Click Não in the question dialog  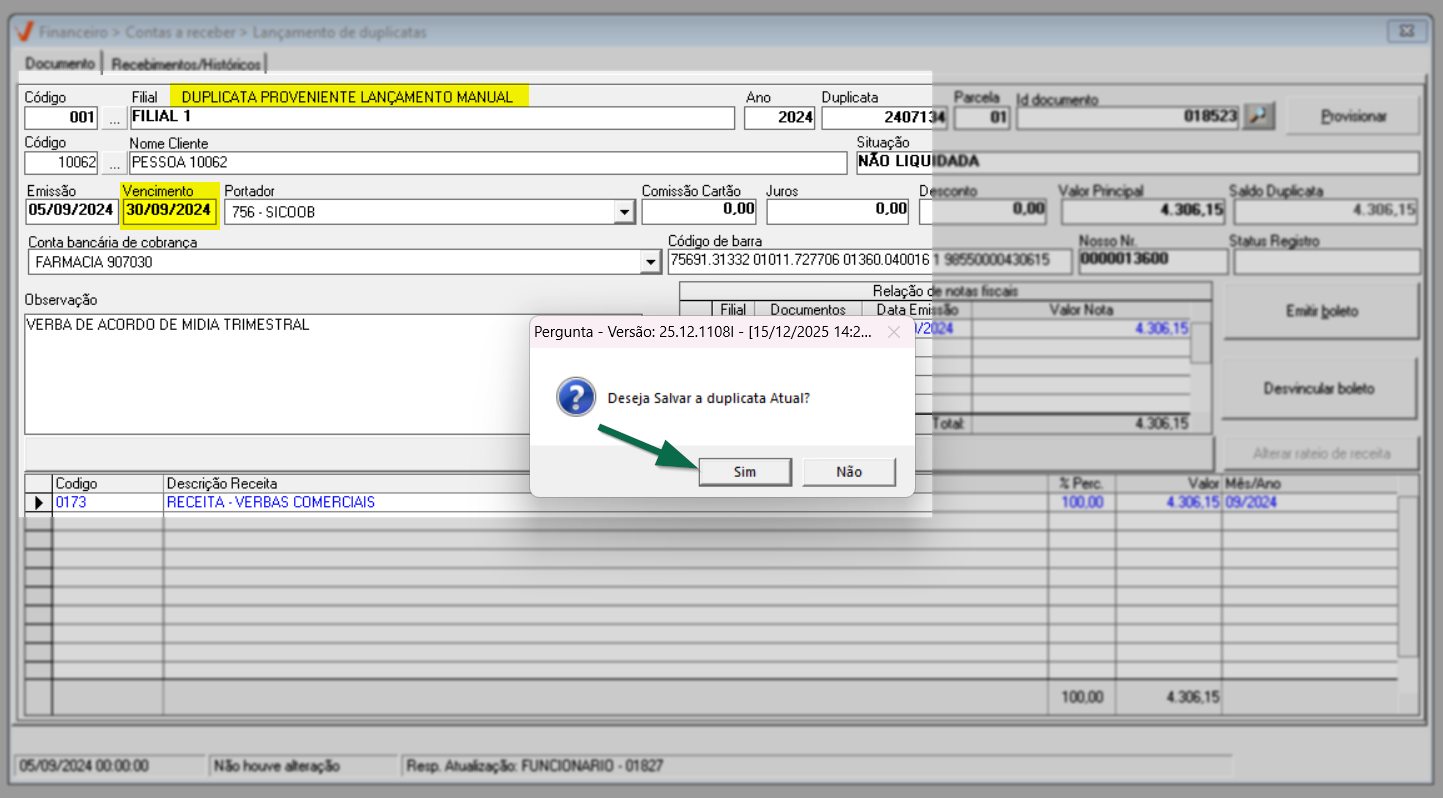tap(848, 472)
